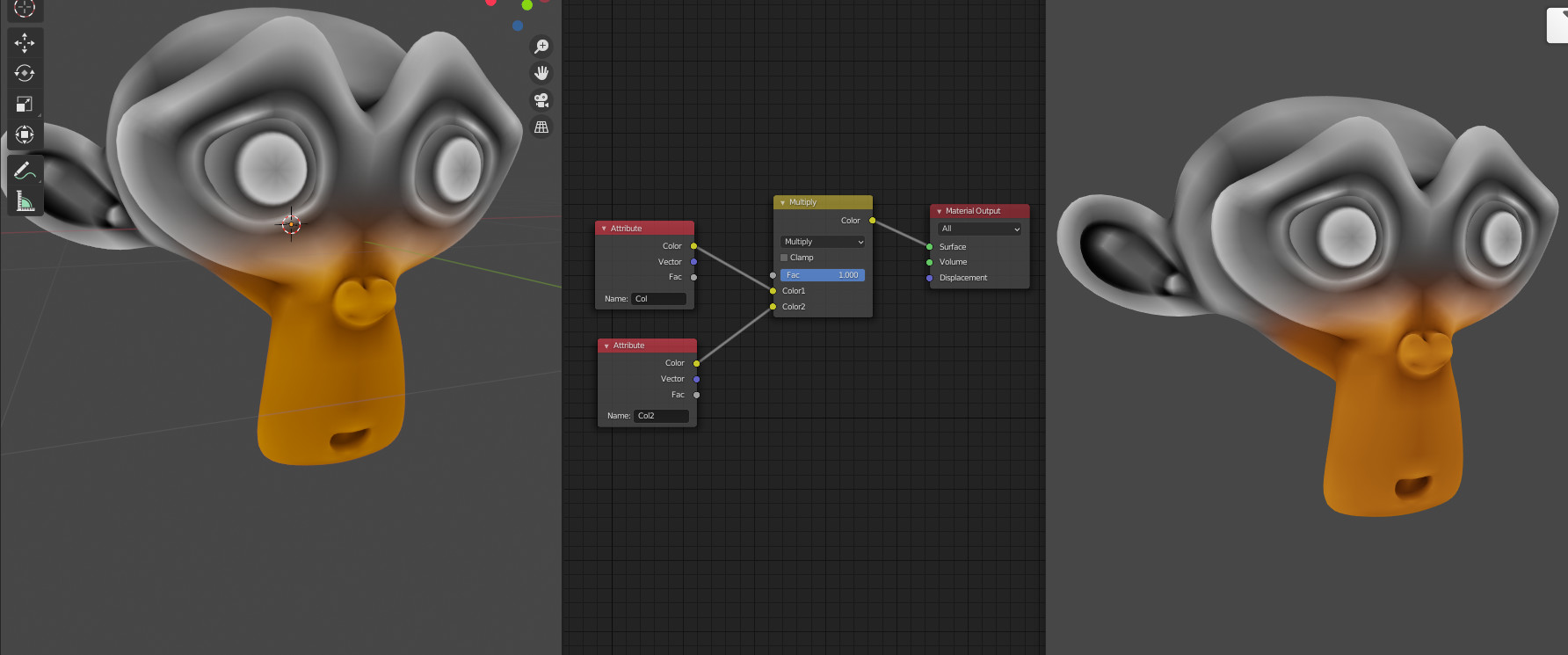Click Color output socket of Col2 Attribute node

696,363
